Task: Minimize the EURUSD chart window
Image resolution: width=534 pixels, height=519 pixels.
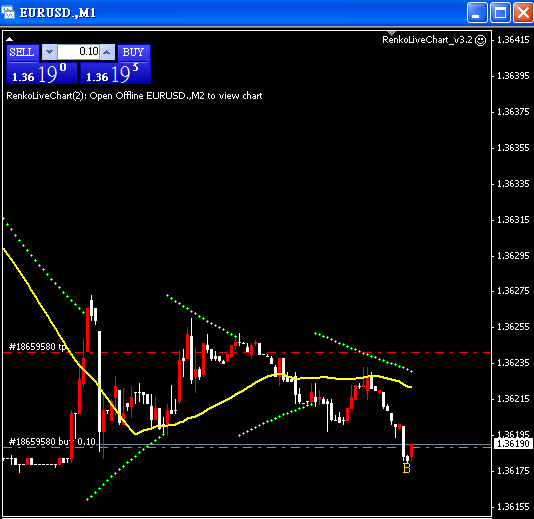Action: tap(477, 13)
